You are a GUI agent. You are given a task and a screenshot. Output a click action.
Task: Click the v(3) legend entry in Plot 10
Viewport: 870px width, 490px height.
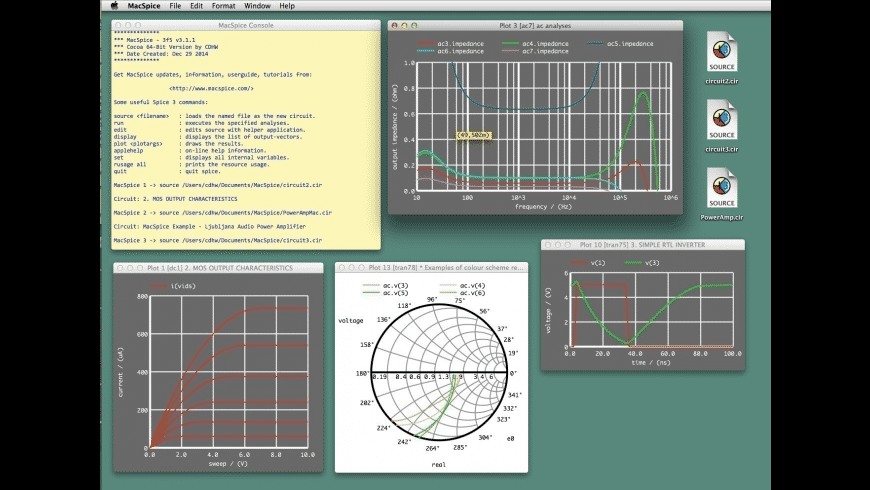coord(642,262)
